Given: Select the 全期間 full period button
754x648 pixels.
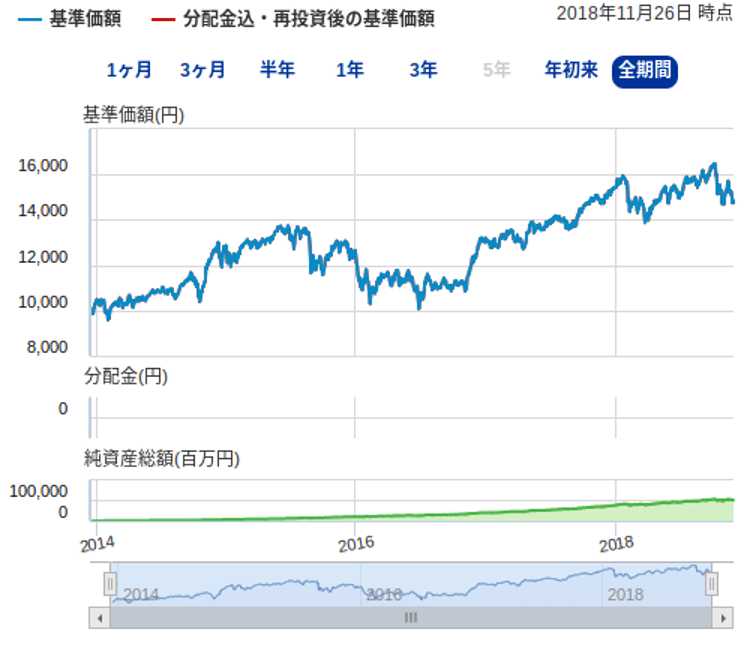Looking at the screenshot, I should (x=644, y=70).
